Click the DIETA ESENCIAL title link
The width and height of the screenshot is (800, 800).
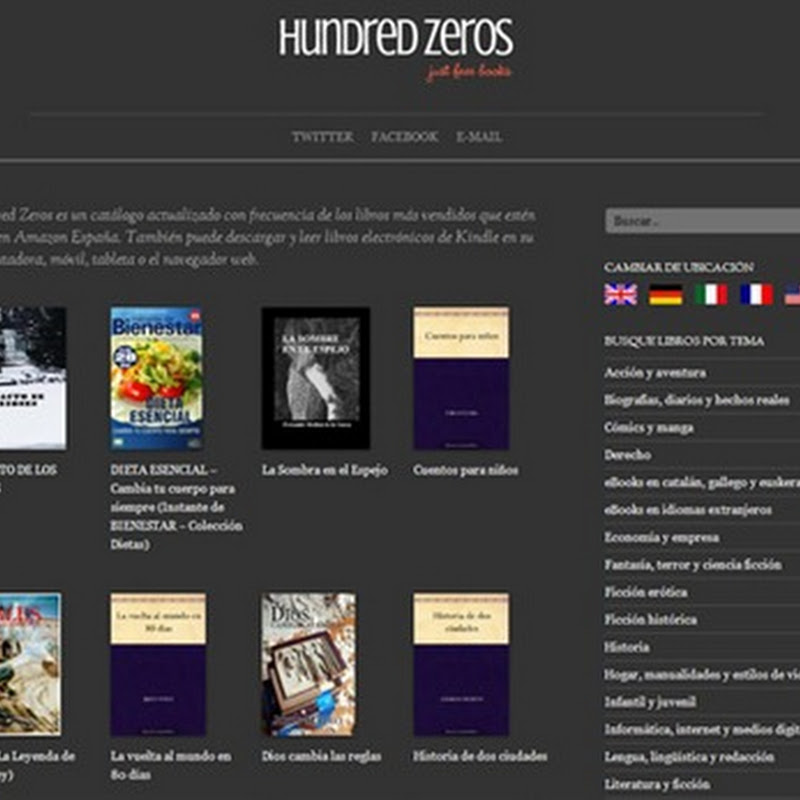point(176,507)
